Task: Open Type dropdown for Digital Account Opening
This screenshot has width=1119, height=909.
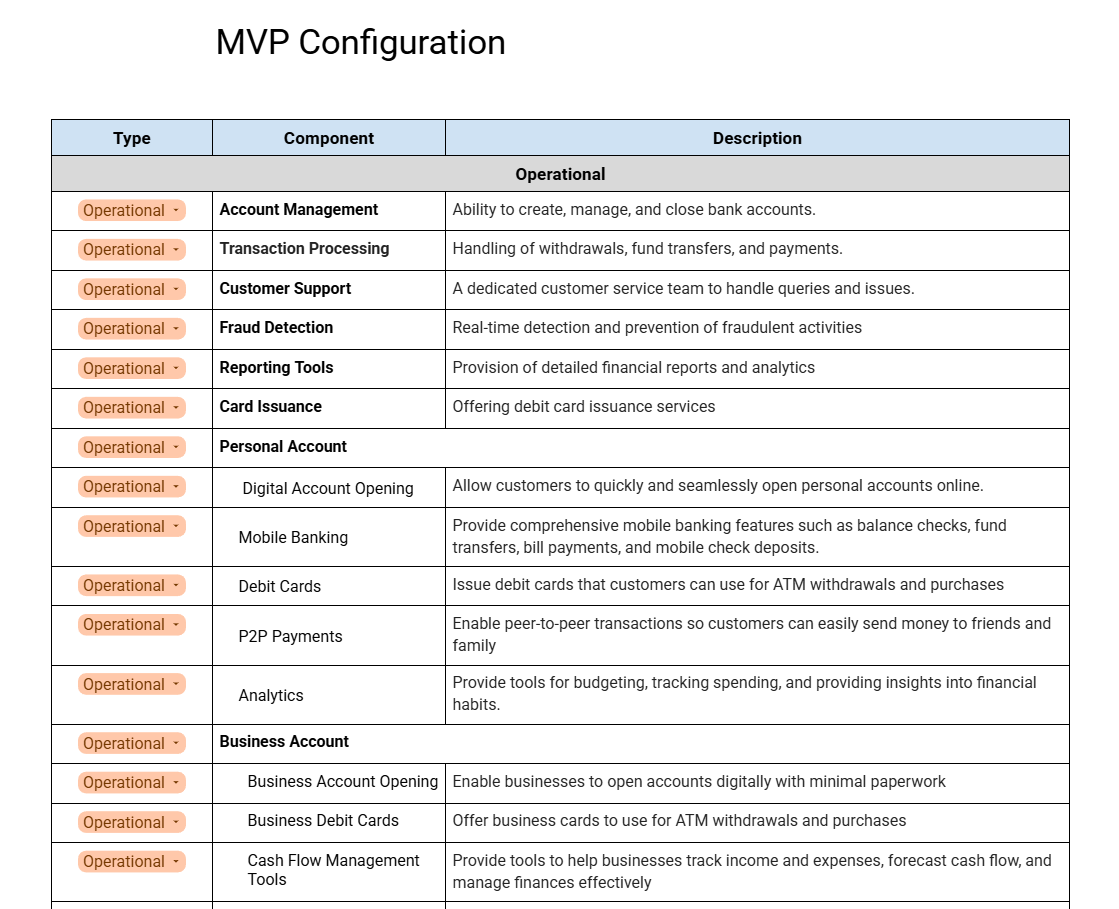Action: click(132, 487)
